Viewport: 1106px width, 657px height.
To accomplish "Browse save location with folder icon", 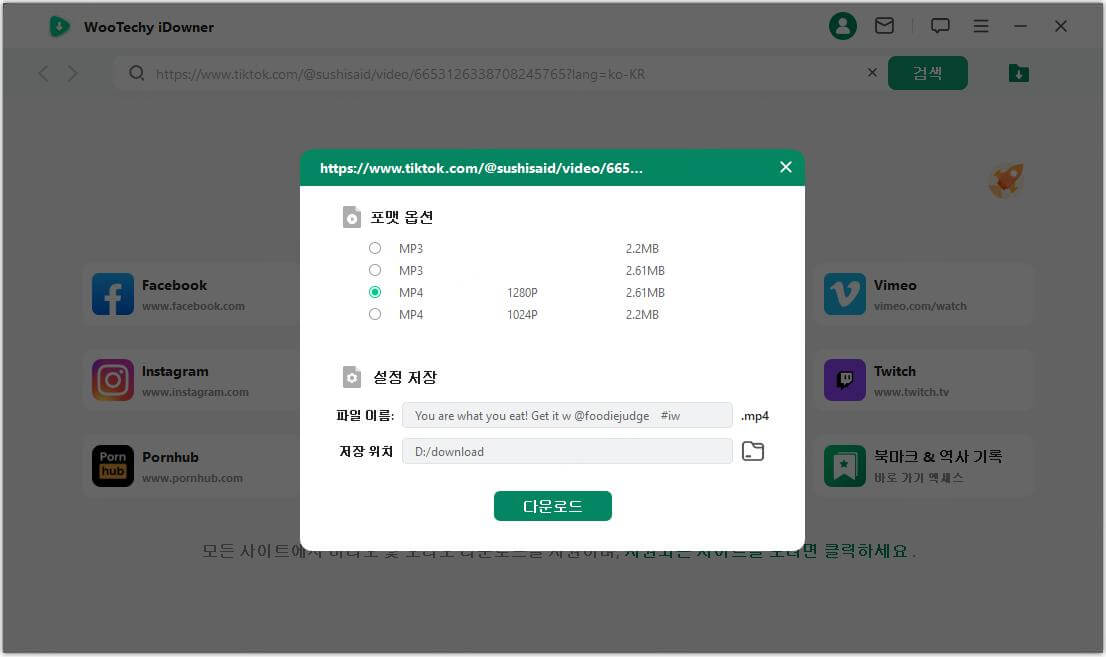I will point(752,451).
